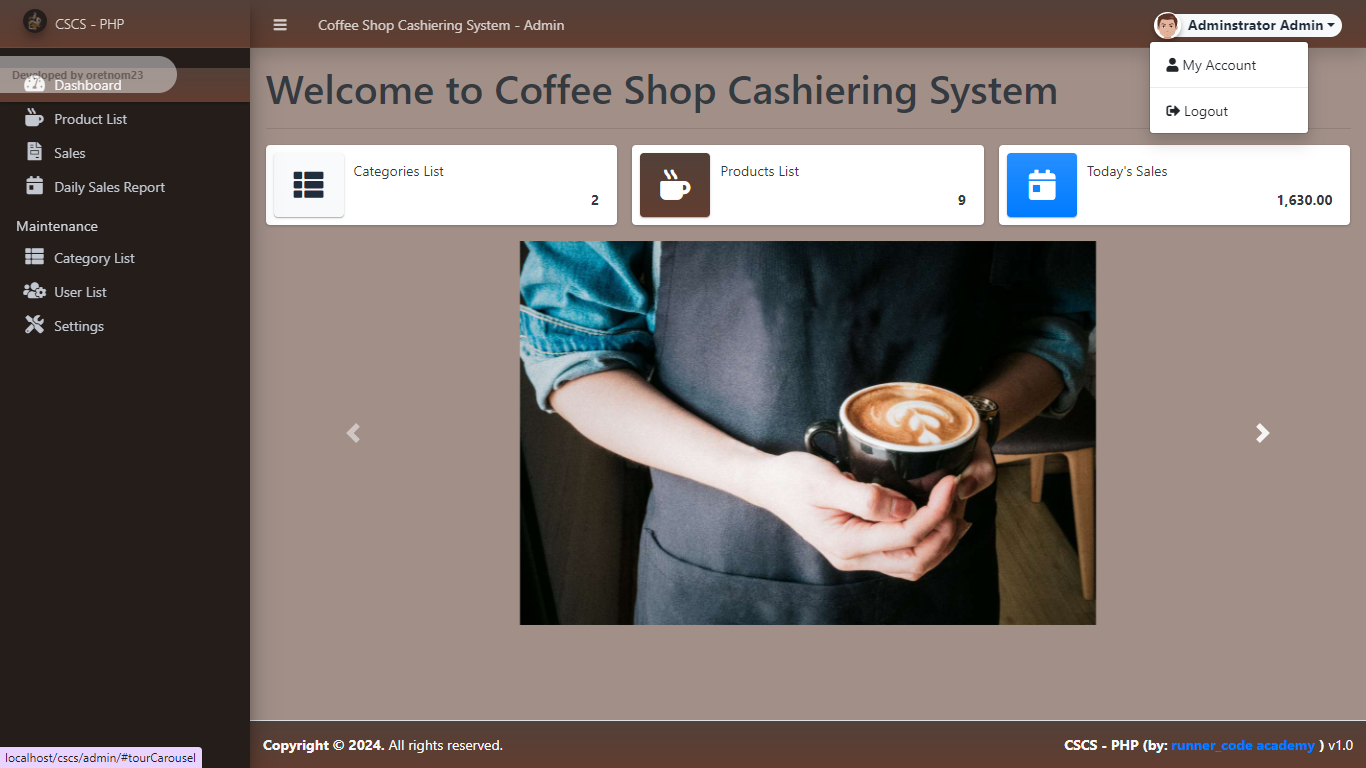This screenshot has height=768, width=1366.
Task: Open the Product List page
Action: [90, 119]
